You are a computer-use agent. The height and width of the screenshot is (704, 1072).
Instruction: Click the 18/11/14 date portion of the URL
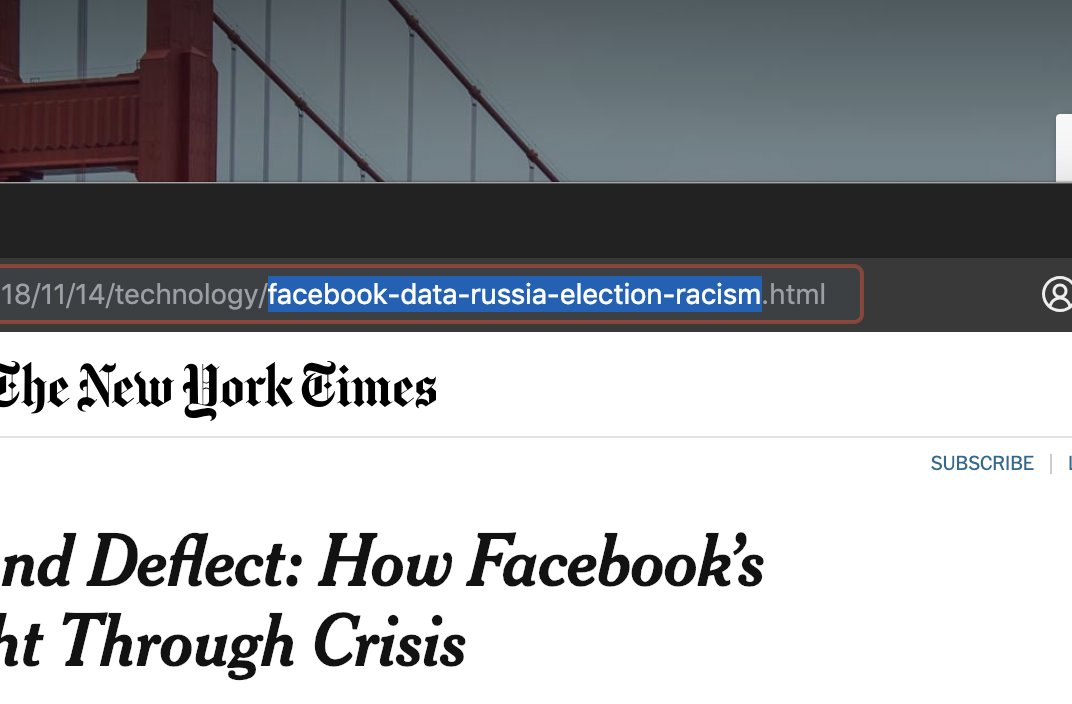[52, 295]
